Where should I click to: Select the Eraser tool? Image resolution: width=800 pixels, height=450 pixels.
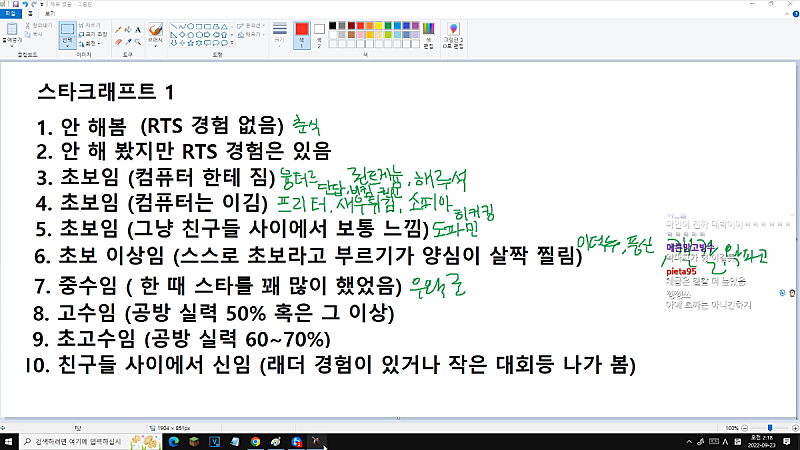coord(118,42)
